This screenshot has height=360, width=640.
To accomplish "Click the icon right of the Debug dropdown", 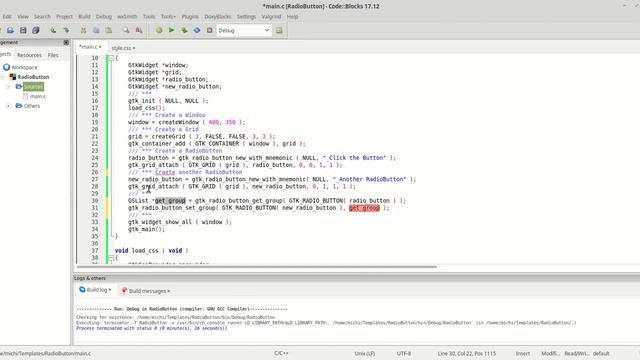I will 279,31.
